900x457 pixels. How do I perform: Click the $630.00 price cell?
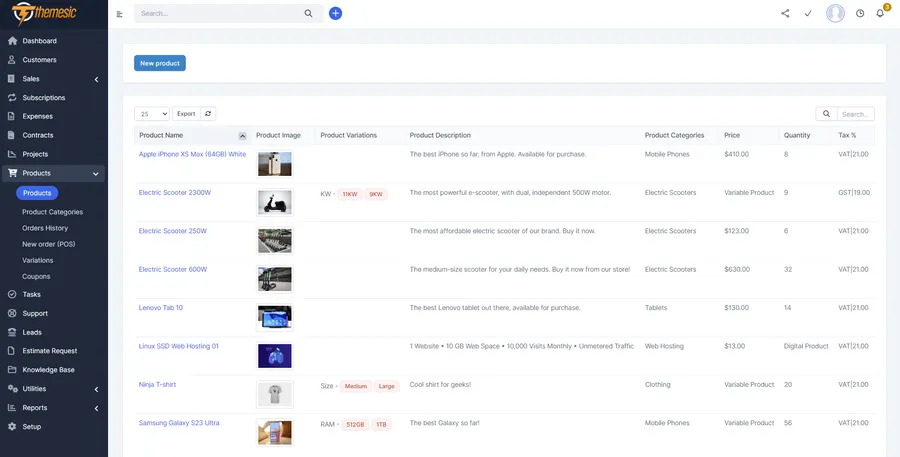736,269
